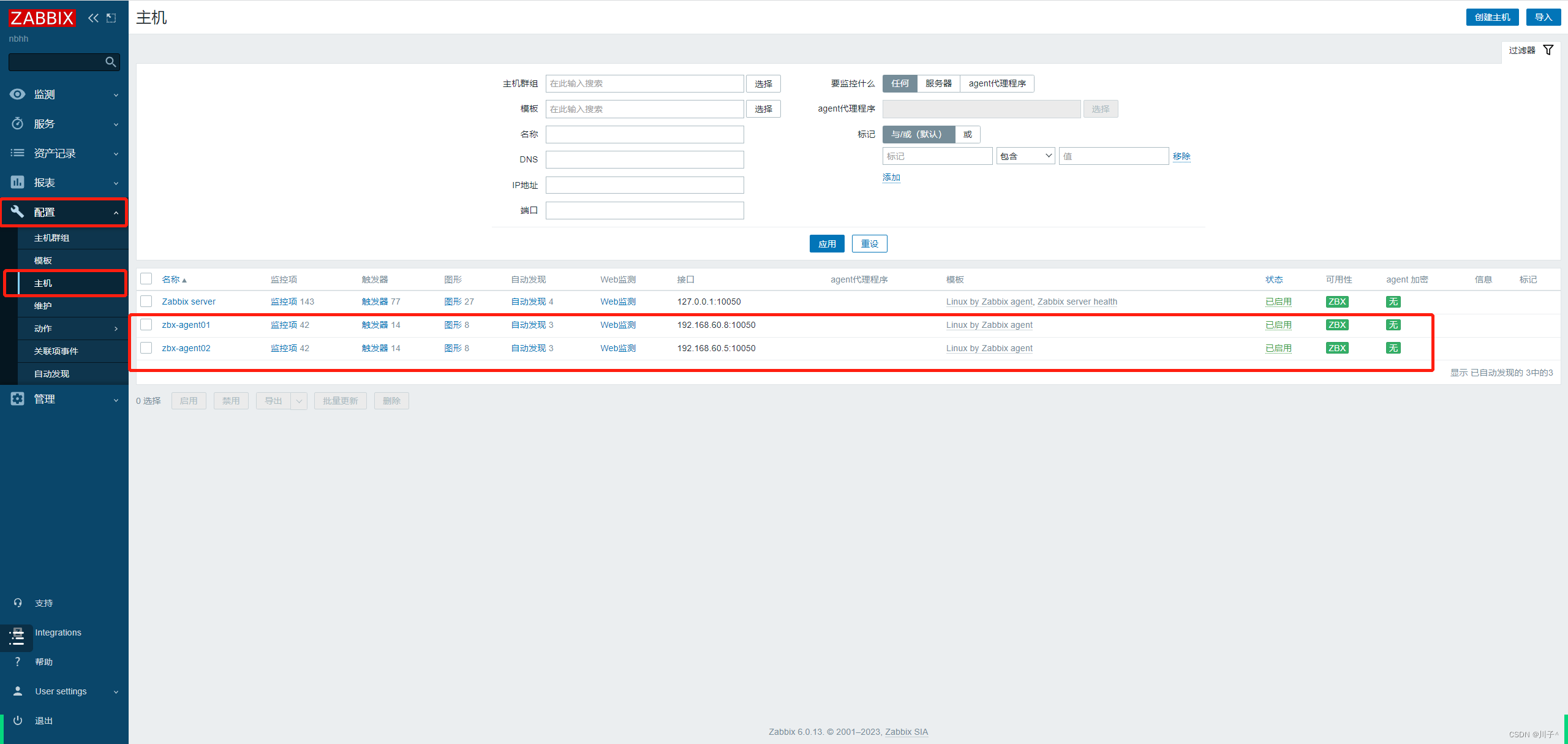
Task: Open 主机 in the sidebar
Action: point(43,283)
